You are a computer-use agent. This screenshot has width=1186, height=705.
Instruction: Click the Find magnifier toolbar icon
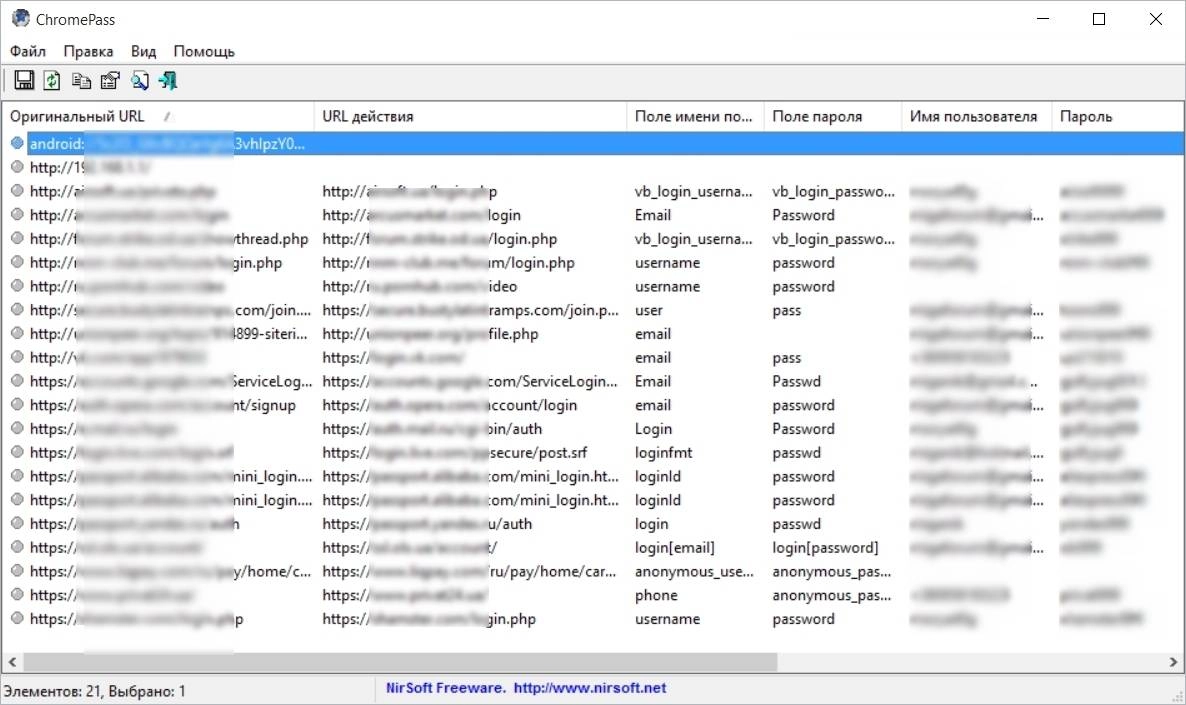click(140, 80)
